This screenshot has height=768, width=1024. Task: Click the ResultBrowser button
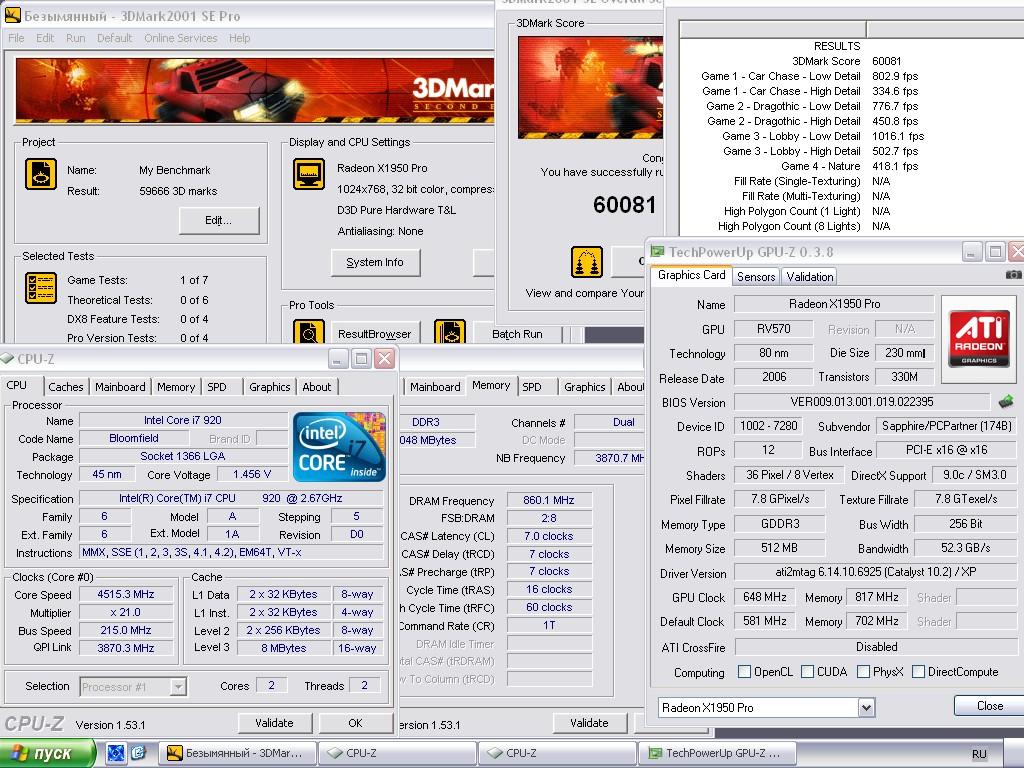pos(375,334)
